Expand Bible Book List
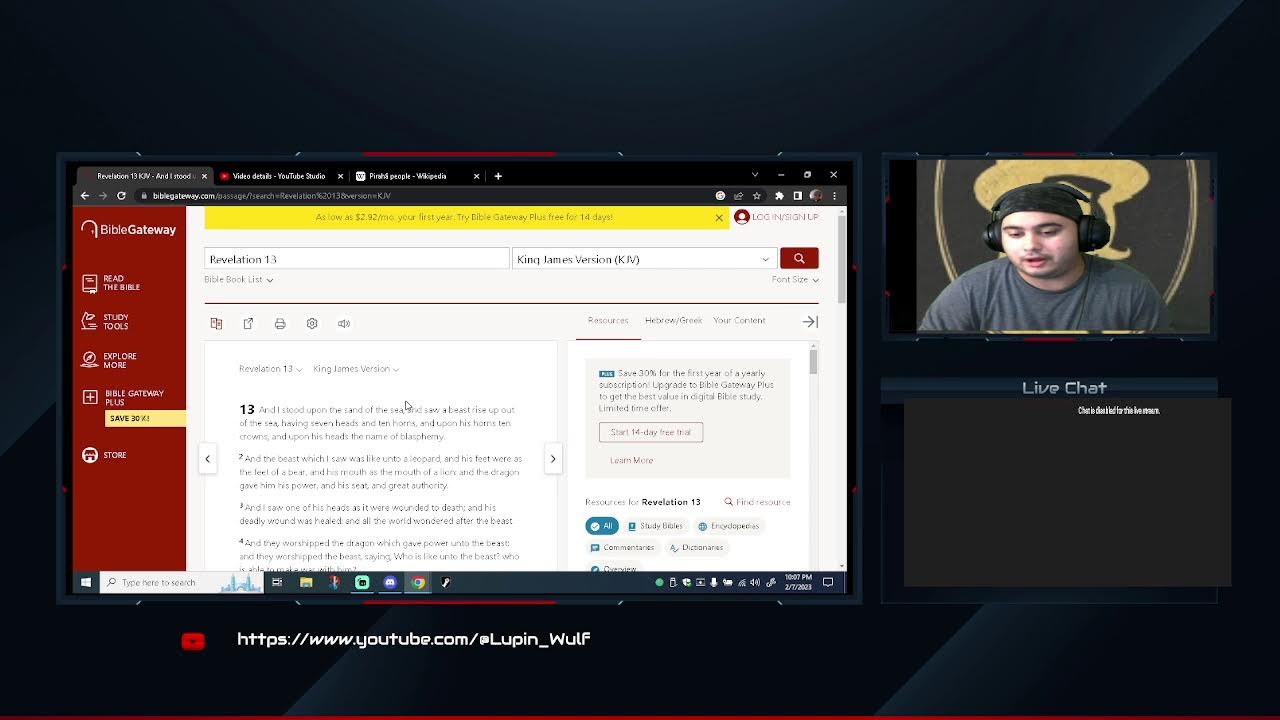1280x720 pixels. coord(239,280)
